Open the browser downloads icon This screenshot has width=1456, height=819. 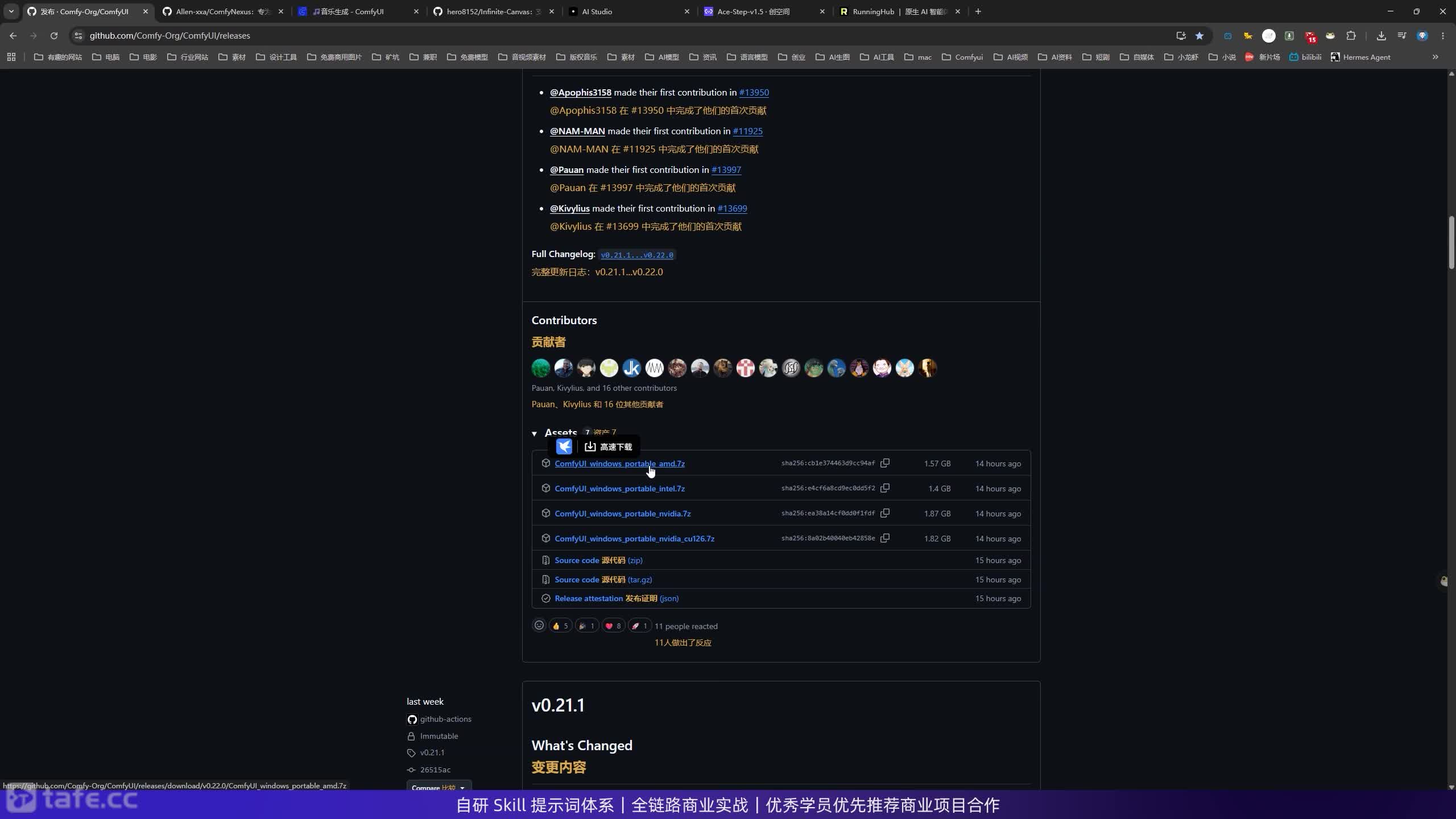pos(1381,35)
